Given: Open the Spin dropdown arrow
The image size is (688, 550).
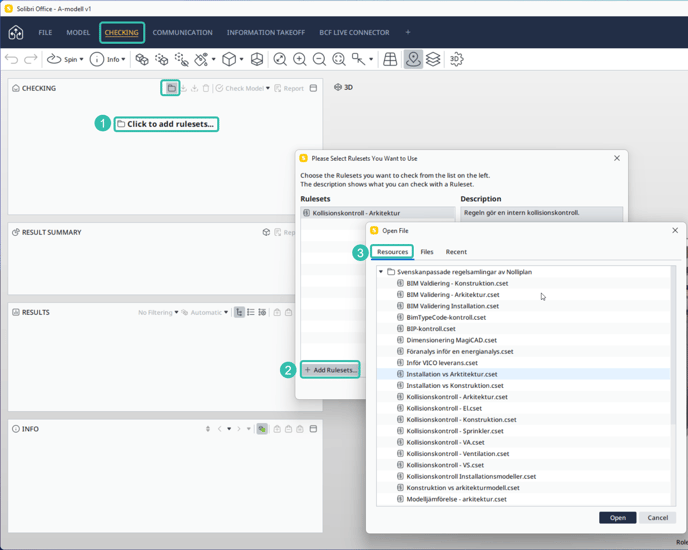Looking at the screenshot, I should point(81,59).
